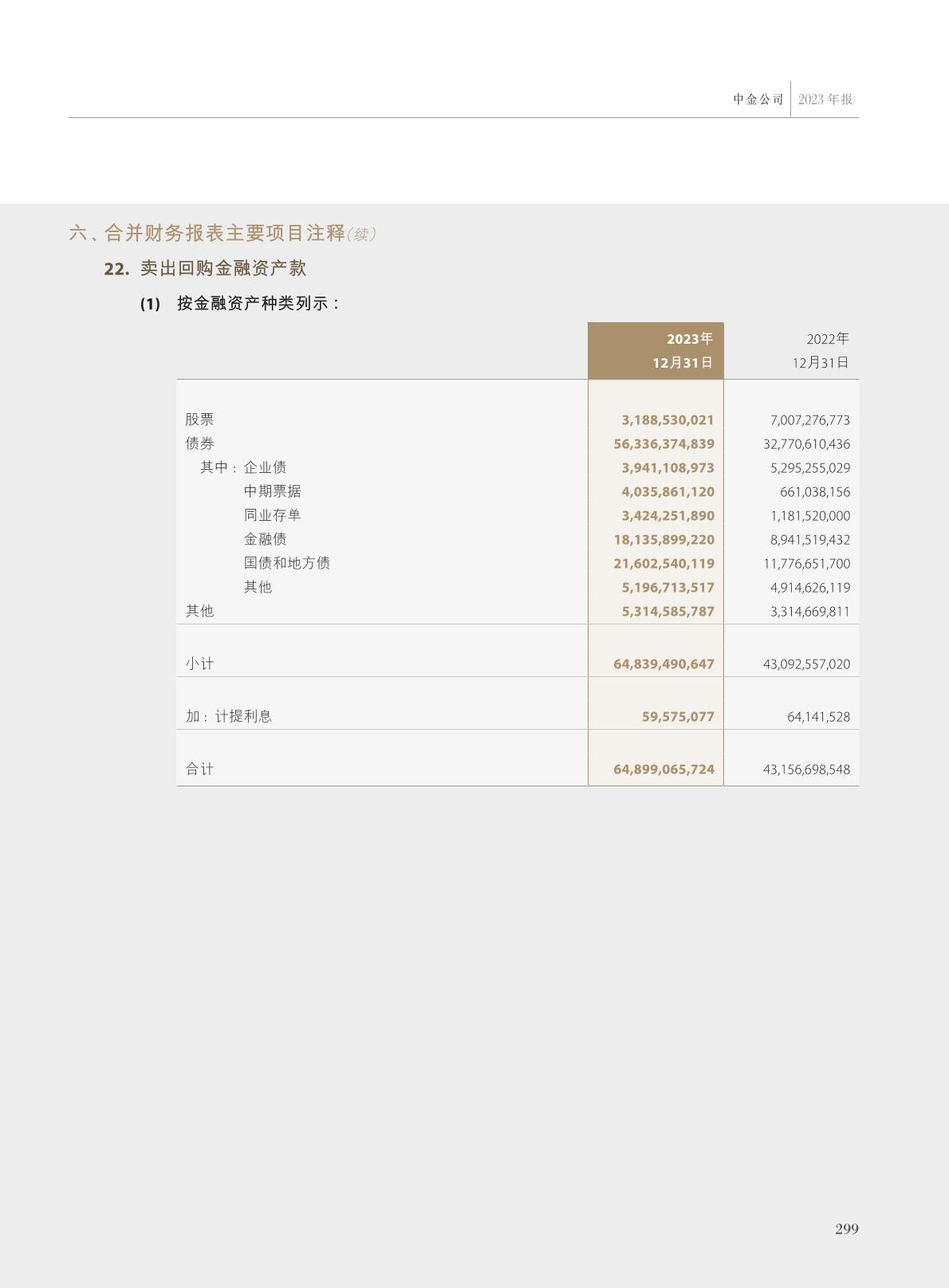
Task: Click the 2023 金融债 value 18,135,899,220
Action: [x=664, y=540]
